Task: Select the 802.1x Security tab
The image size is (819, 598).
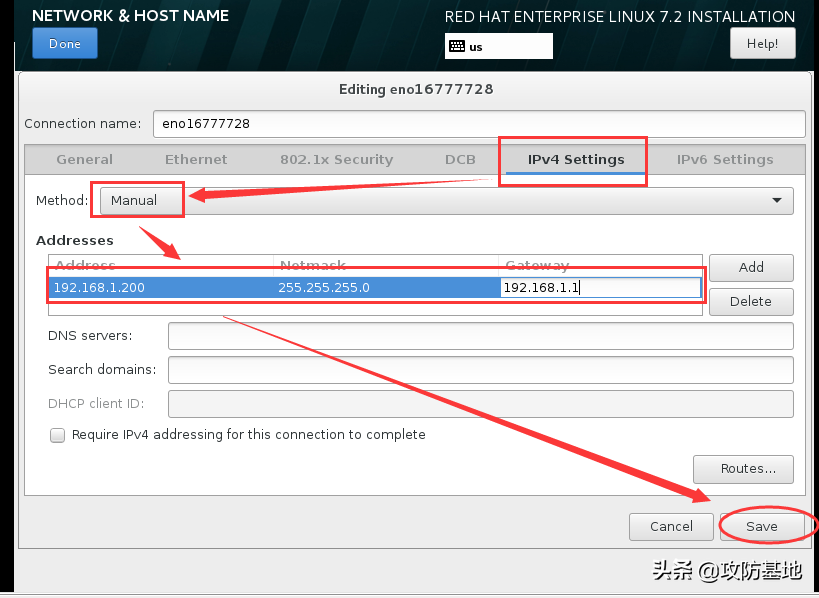Action: (x=336, y=160)
